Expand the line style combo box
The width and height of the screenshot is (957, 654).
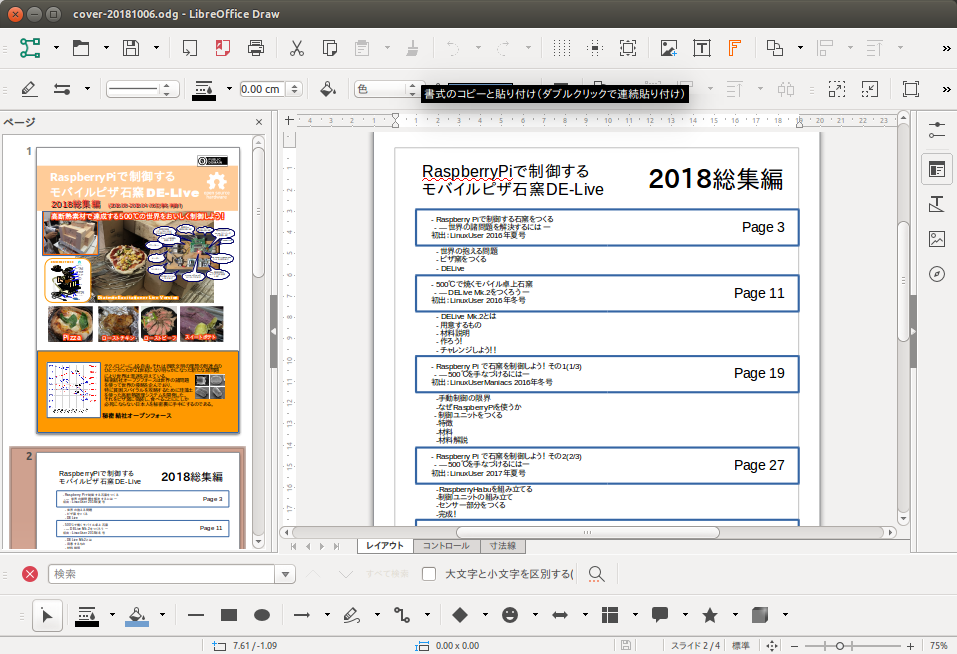click(143, 89)
